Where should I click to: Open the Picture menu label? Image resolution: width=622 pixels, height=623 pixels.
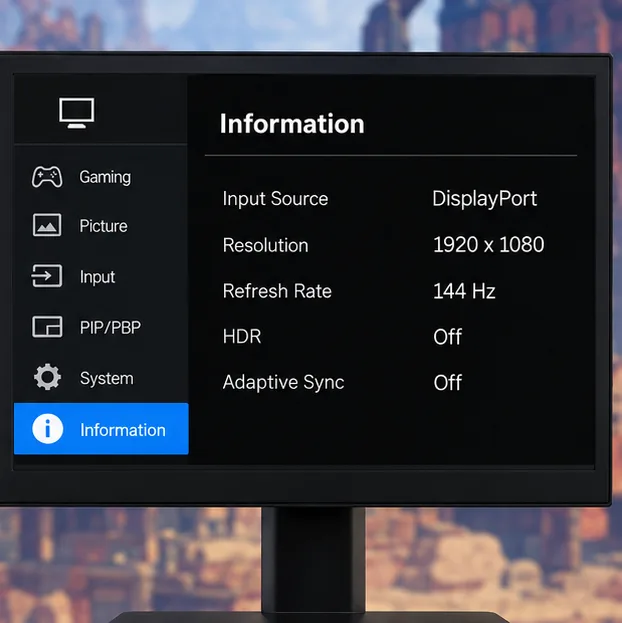tap(103, 226)
